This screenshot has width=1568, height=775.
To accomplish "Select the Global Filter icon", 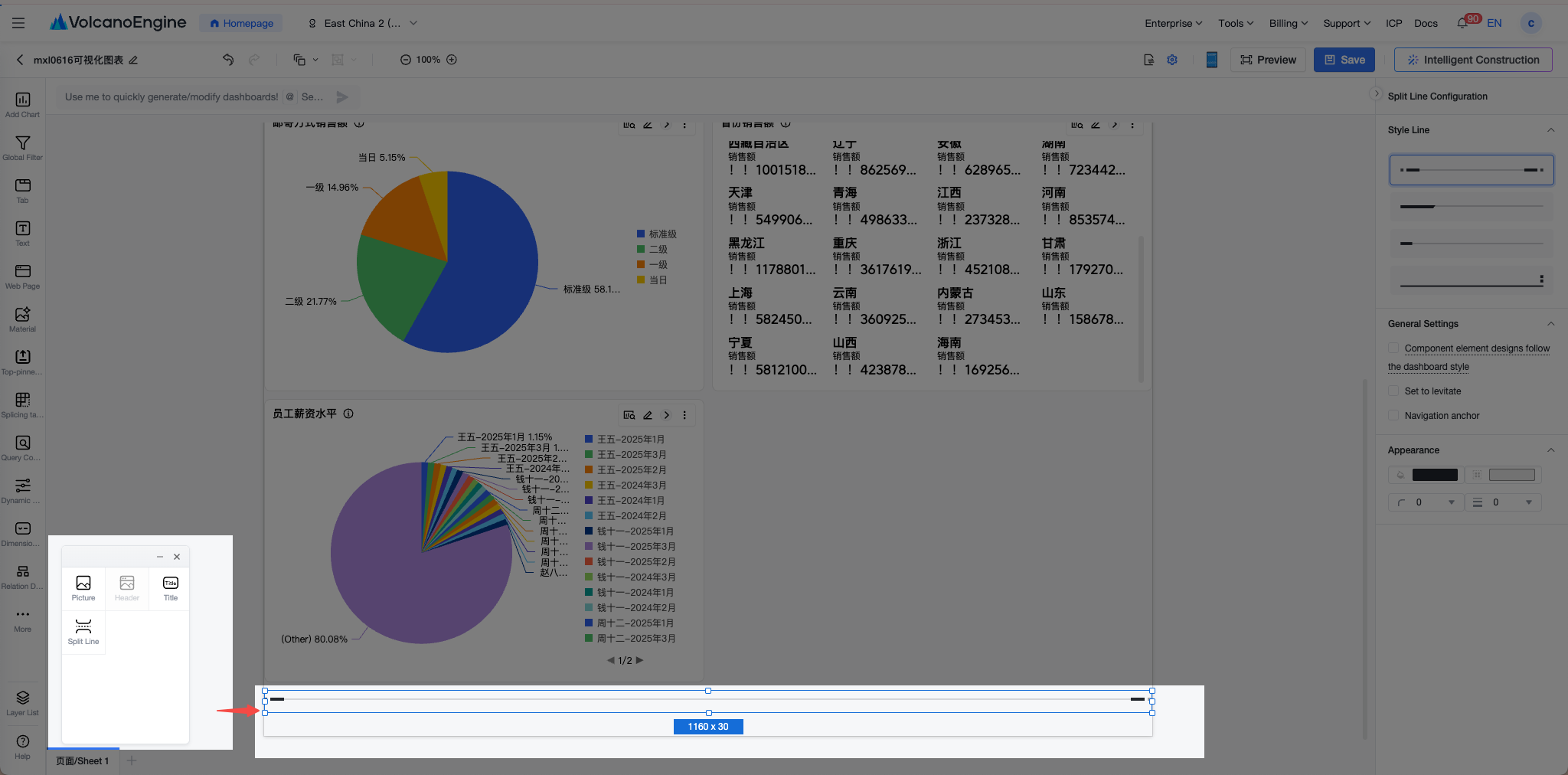I will pos(22,148).
